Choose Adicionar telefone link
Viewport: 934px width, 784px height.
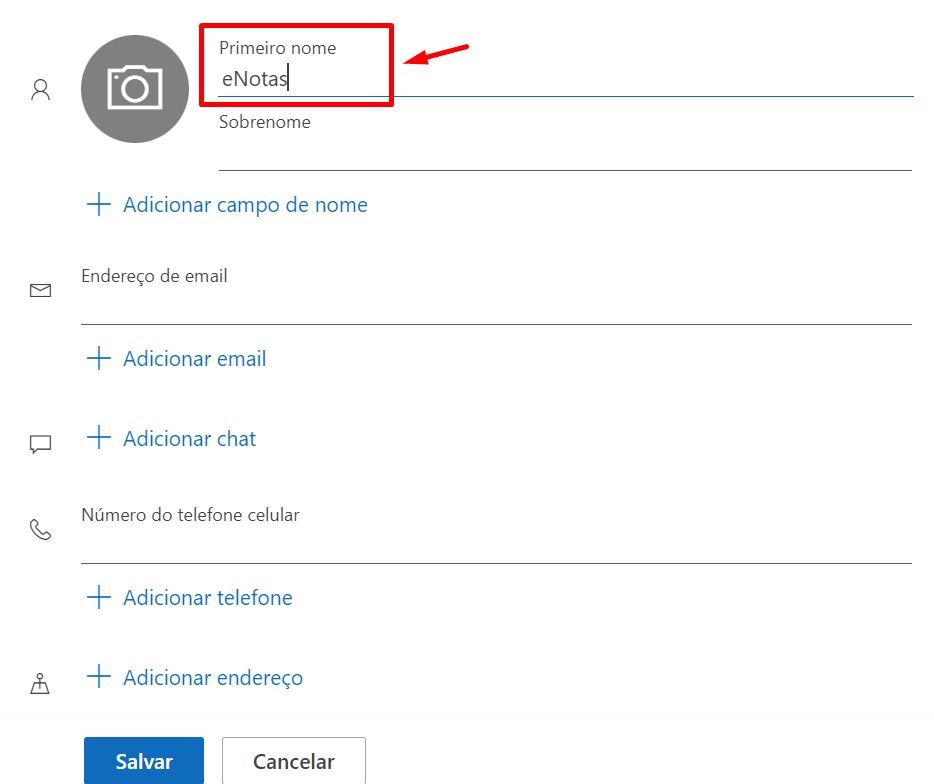pos(207,598)
